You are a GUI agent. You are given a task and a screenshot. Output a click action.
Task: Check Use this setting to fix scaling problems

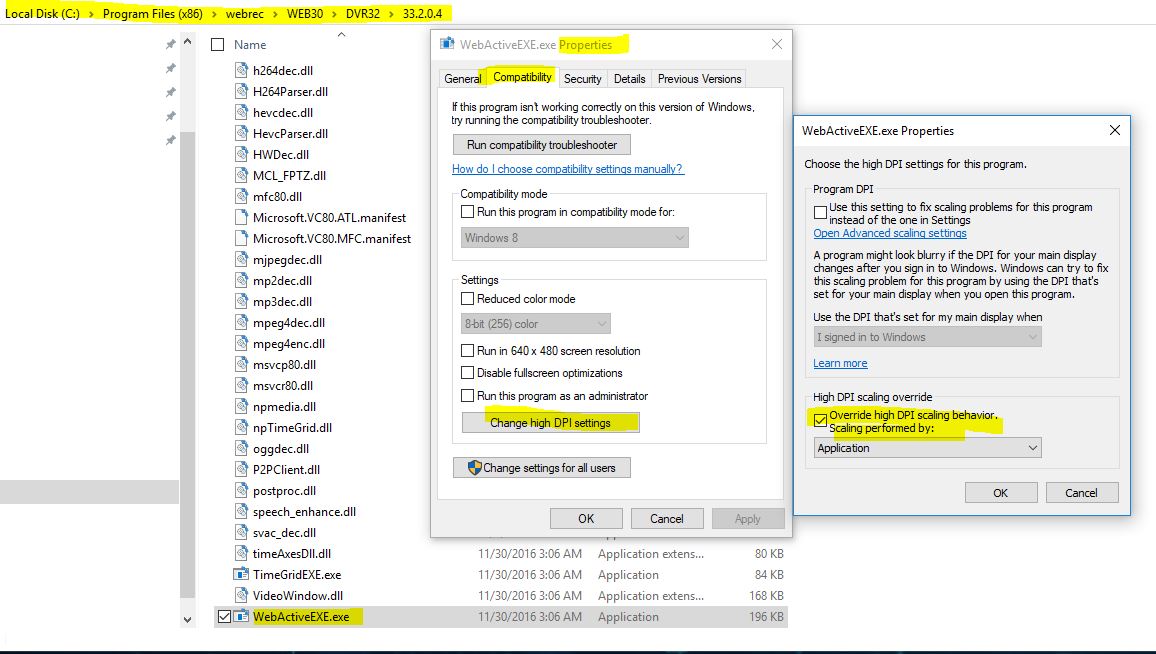820,212
